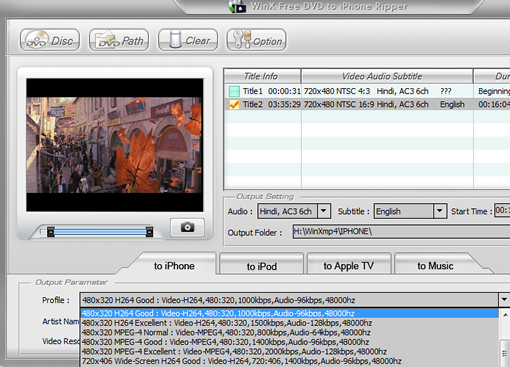
Task: Open the Option settings button
Action: (x=256, y=40)
